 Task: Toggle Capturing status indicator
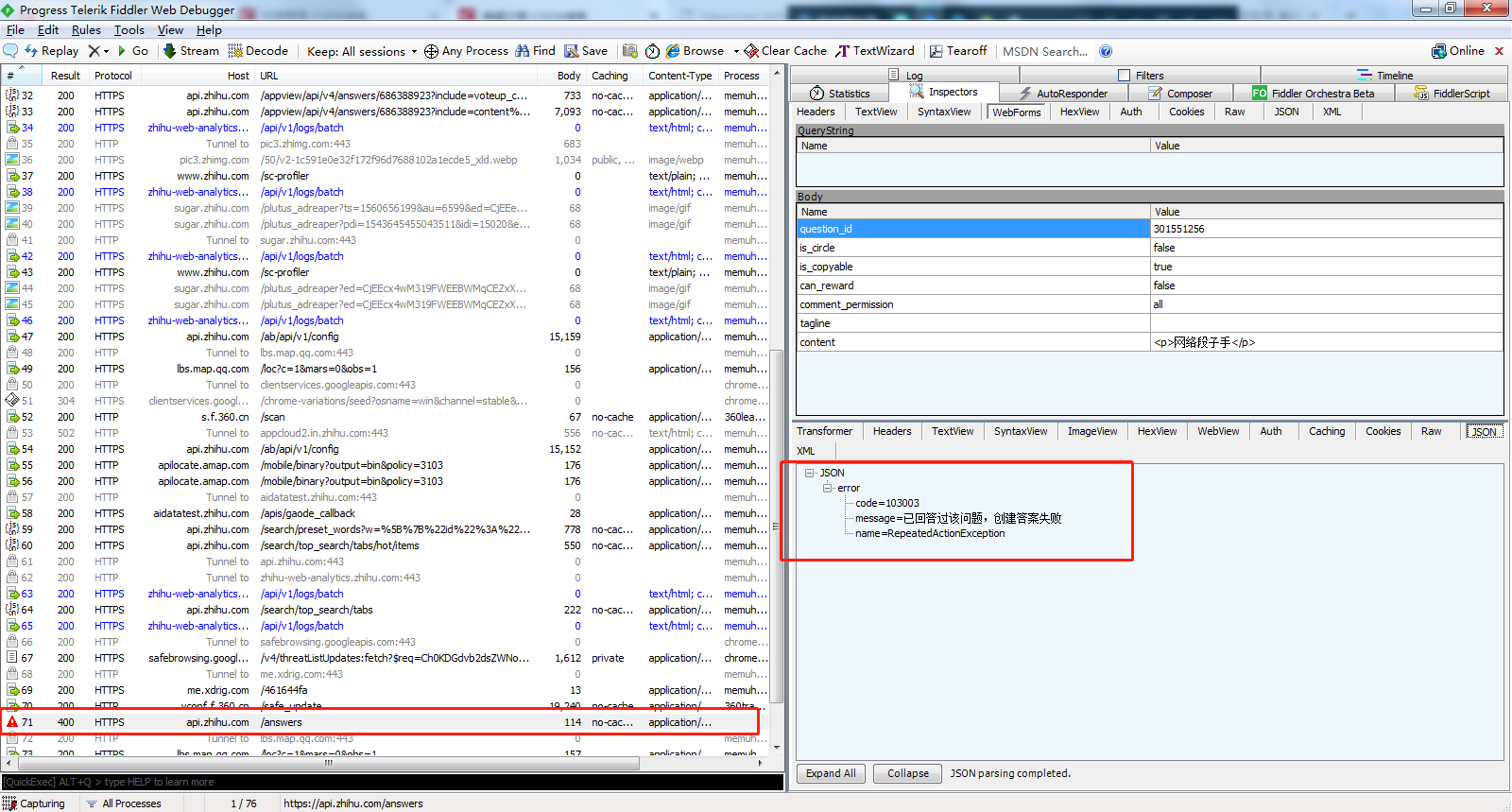pos(35,803)
